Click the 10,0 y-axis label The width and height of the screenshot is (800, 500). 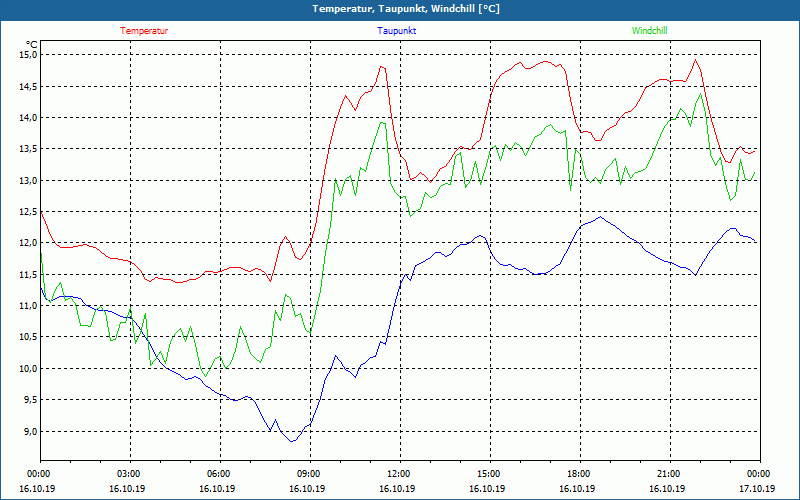29,368
